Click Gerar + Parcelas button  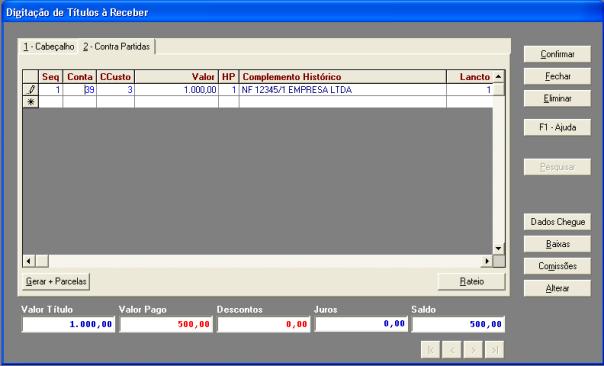click(x=56, y=282)
